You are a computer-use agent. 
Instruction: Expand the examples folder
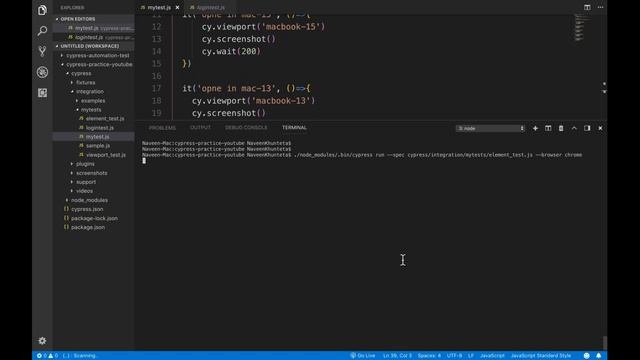coord(94,100)
